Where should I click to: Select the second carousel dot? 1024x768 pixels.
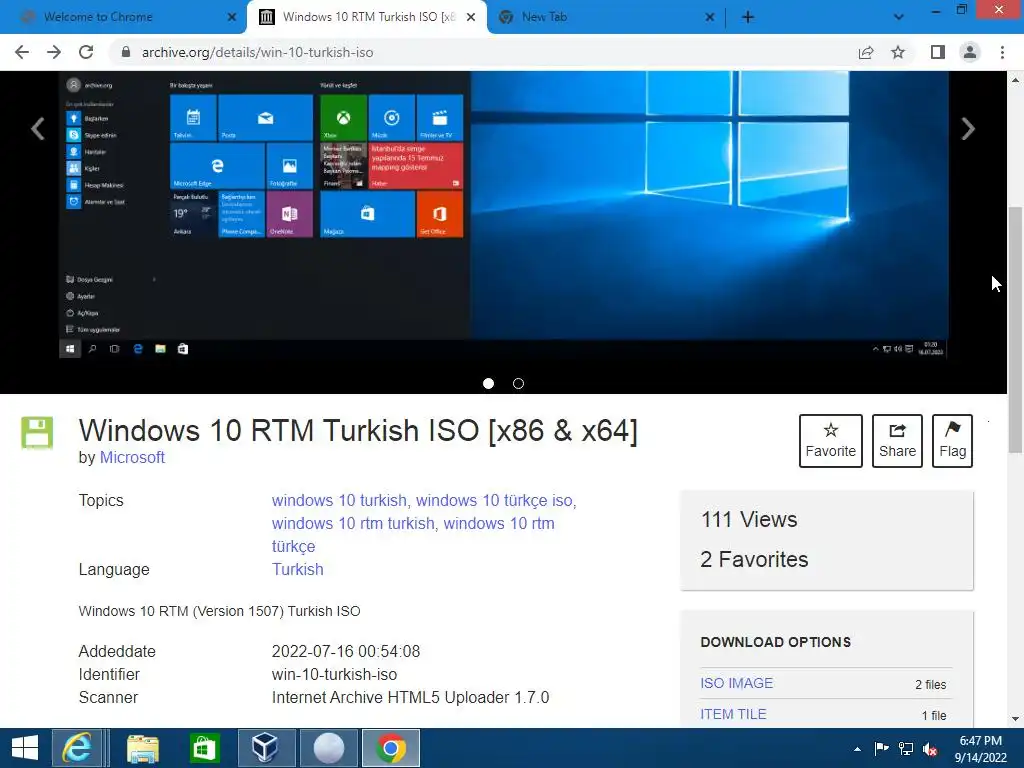(x=519, y=383)
